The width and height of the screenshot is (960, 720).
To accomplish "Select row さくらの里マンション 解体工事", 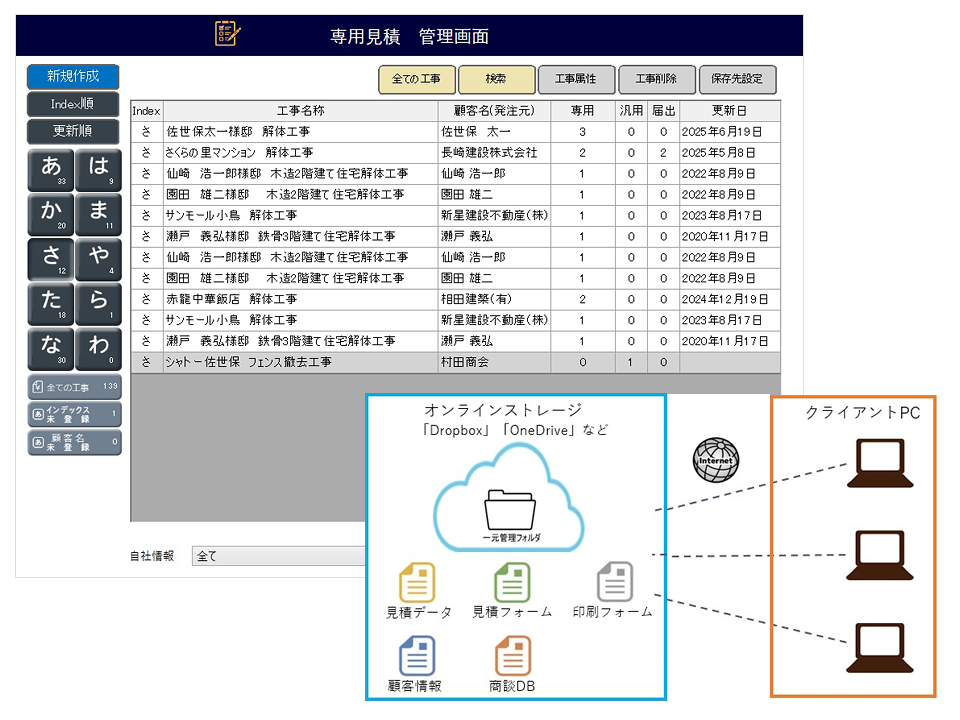I will pyautogui.click(x=456, y=152).
